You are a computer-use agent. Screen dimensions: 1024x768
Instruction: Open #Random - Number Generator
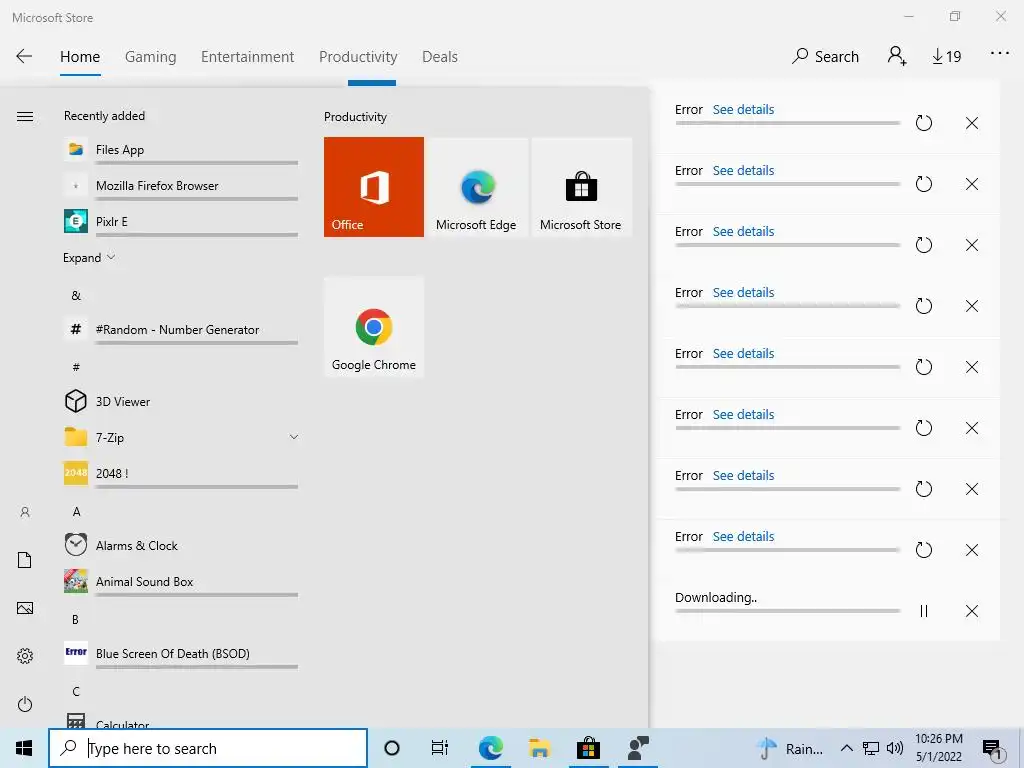tap(181, 330)
